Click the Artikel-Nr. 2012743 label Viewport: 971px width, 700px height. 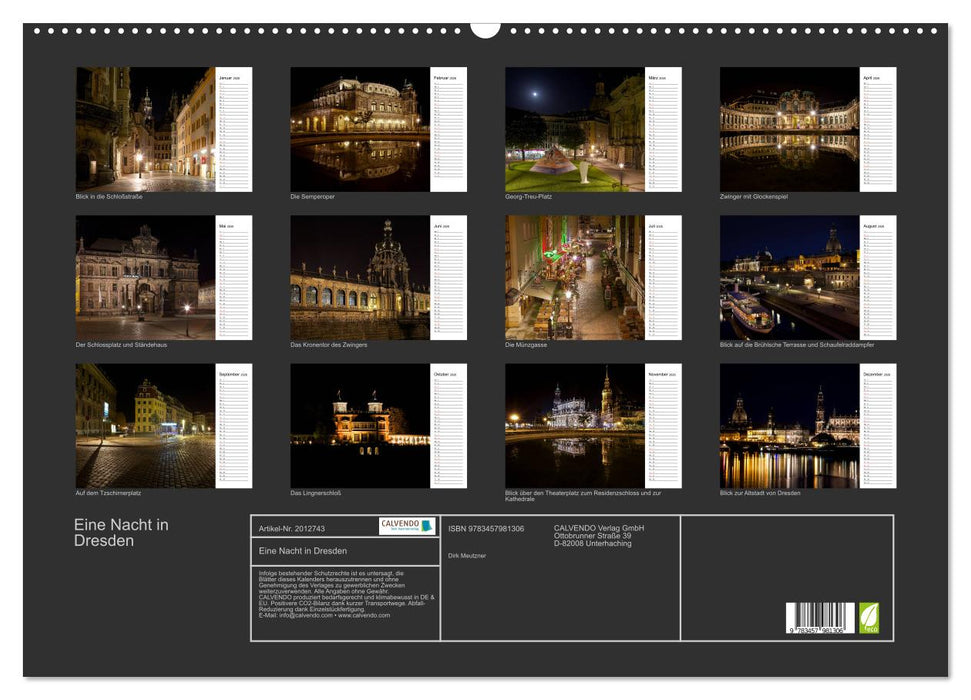(292, 529)
